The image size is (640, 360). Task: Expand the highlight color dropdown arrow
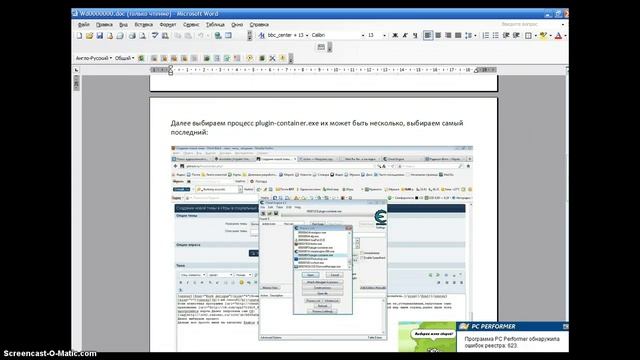pos(550,36)
